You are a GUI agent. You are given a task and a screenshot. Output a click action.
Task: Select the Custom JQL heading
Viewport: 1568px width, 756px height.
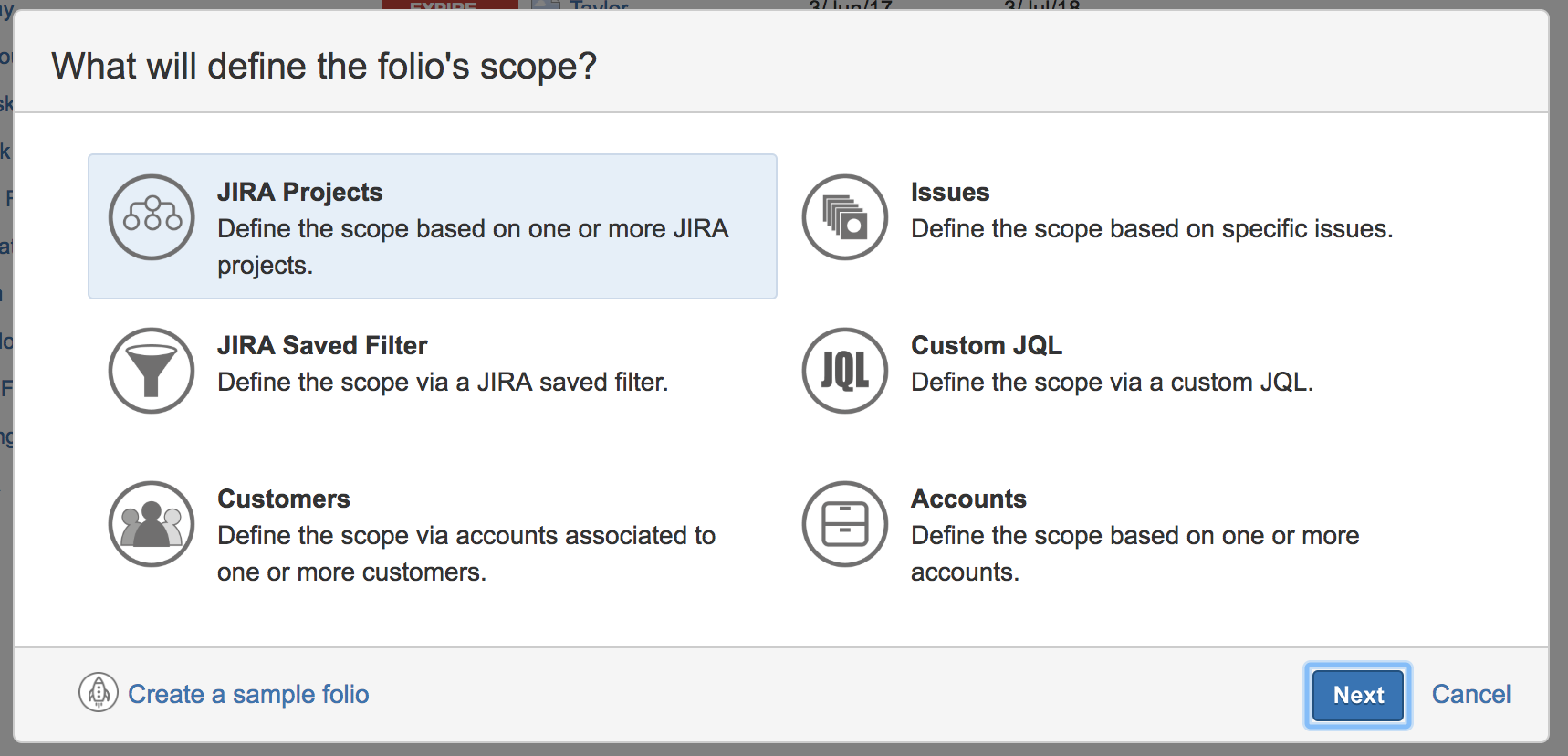point(987,345)
